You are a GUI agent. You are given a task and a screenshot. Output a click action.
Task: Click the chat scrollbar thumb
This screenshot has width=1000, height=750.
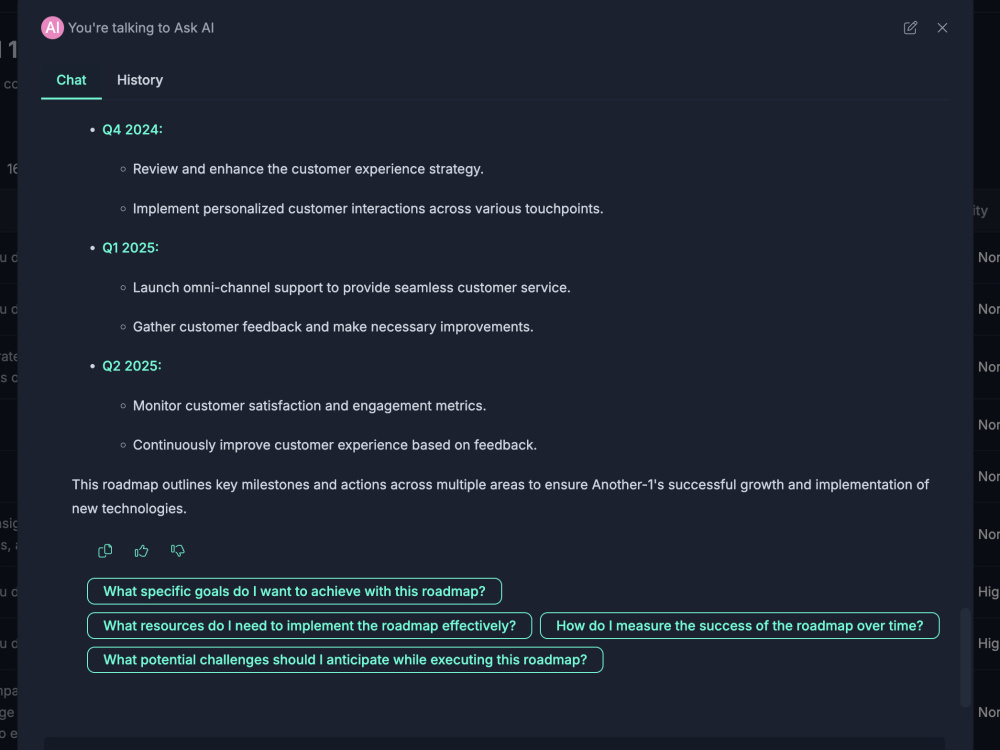(x=965, y=657)
